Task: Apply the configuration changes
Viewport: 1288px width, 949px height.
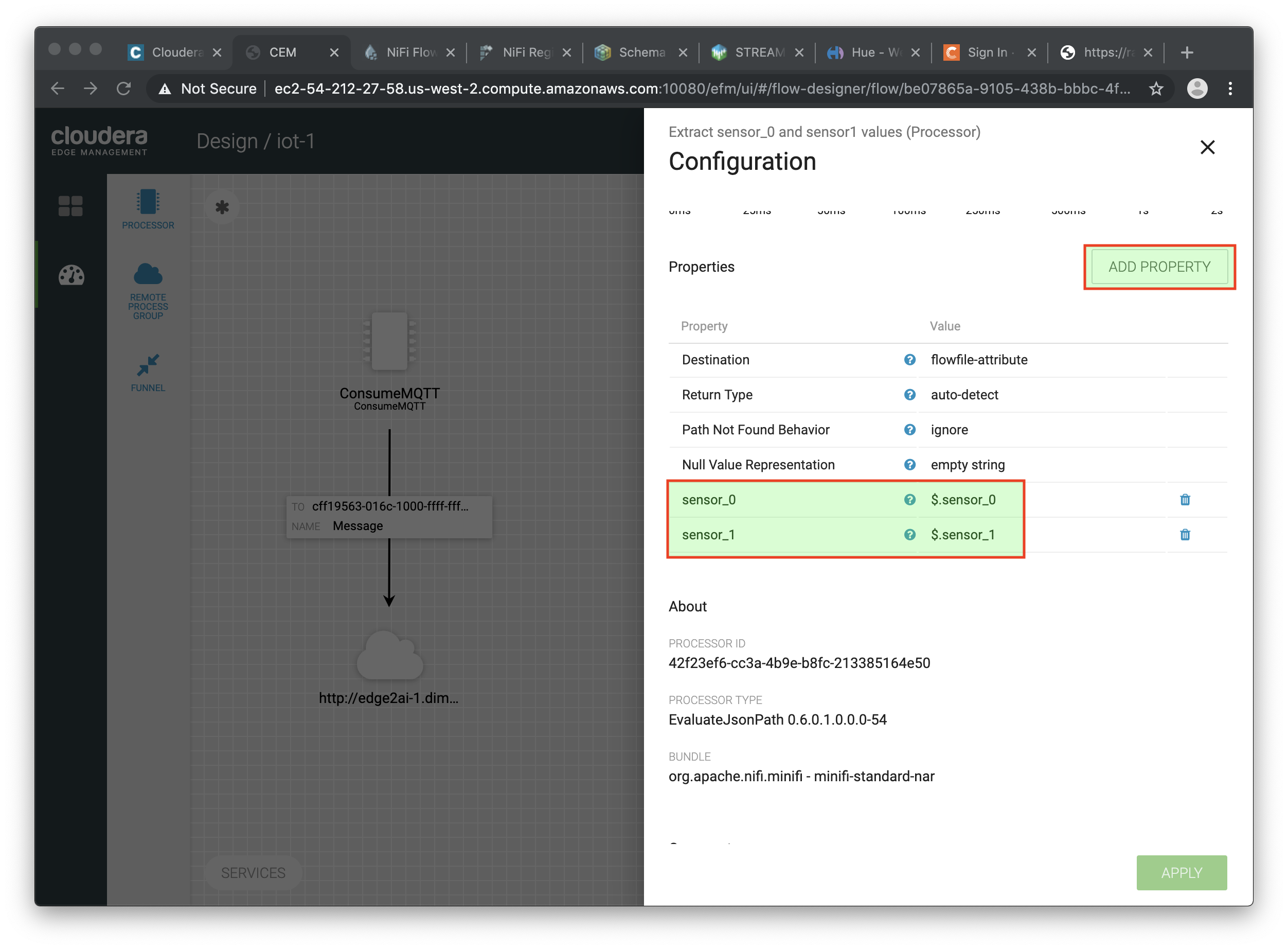Action: click(1181, 873)
